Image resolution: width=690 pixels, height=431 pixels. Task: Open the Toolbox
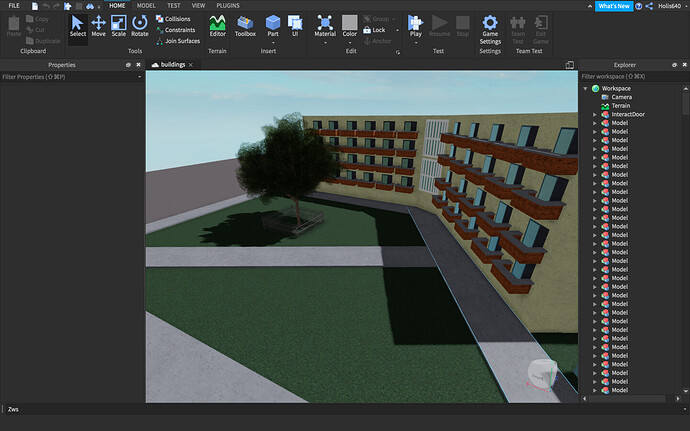tap(245, 26)
